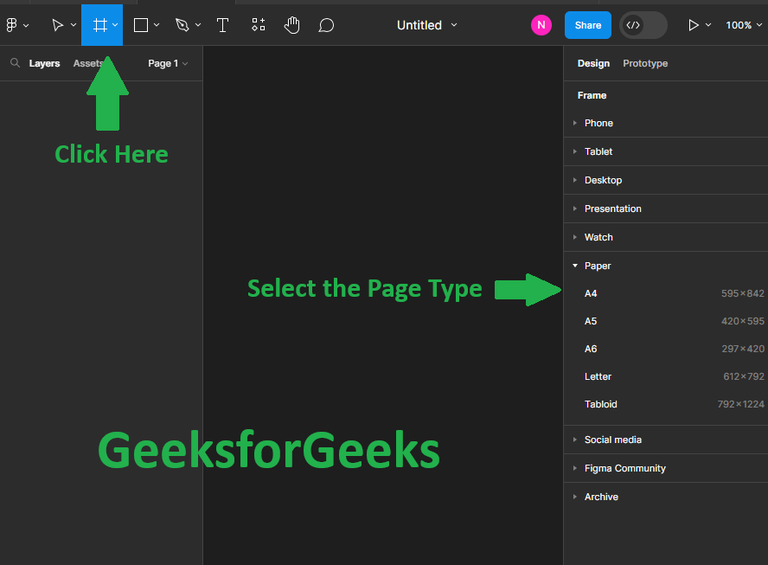Select the Text tool
Viewport: 768px width, 565px height.
point(222,25)
